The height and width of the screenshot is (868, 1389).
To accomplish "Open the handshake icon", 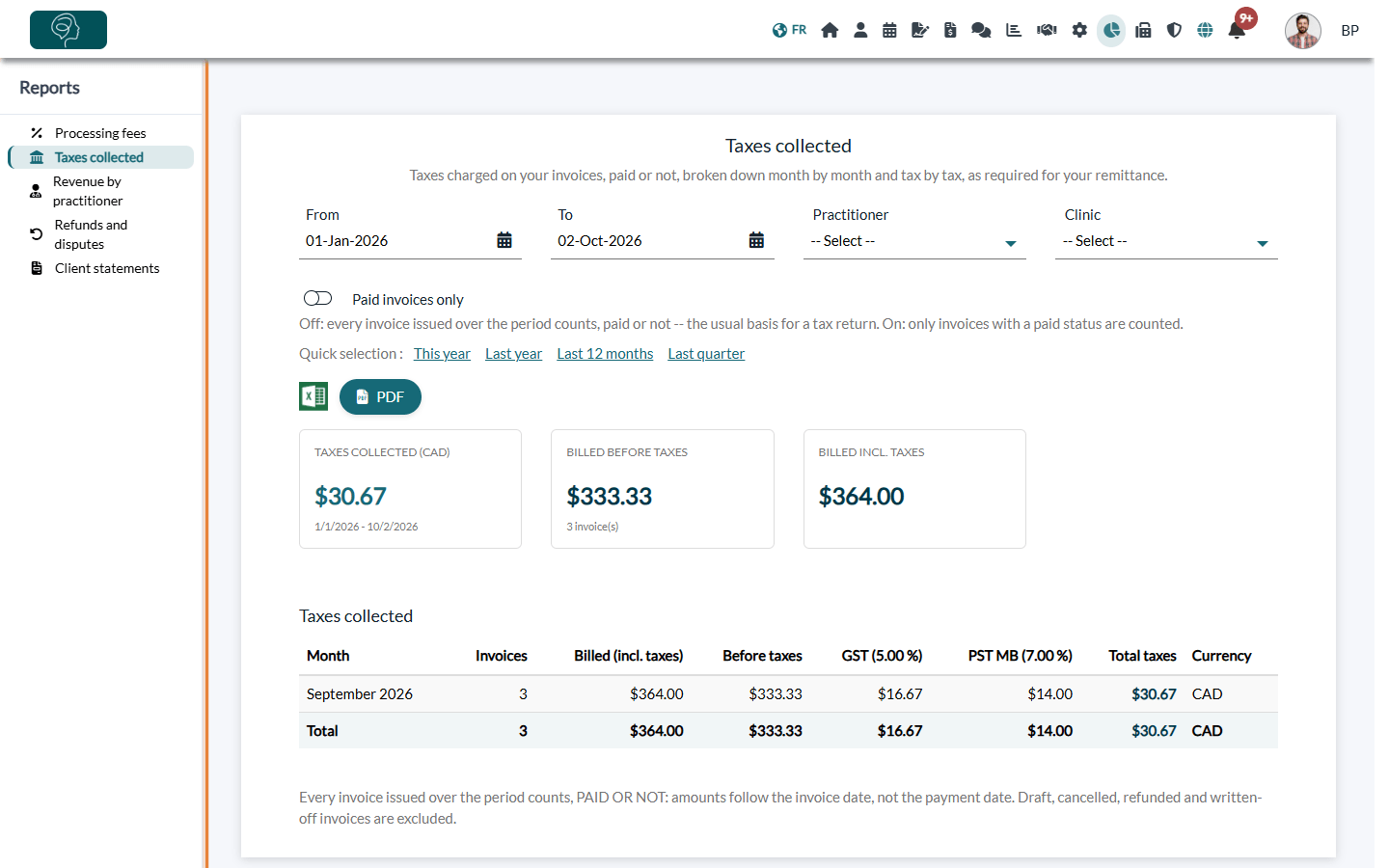I will [x=1047, y=30].
